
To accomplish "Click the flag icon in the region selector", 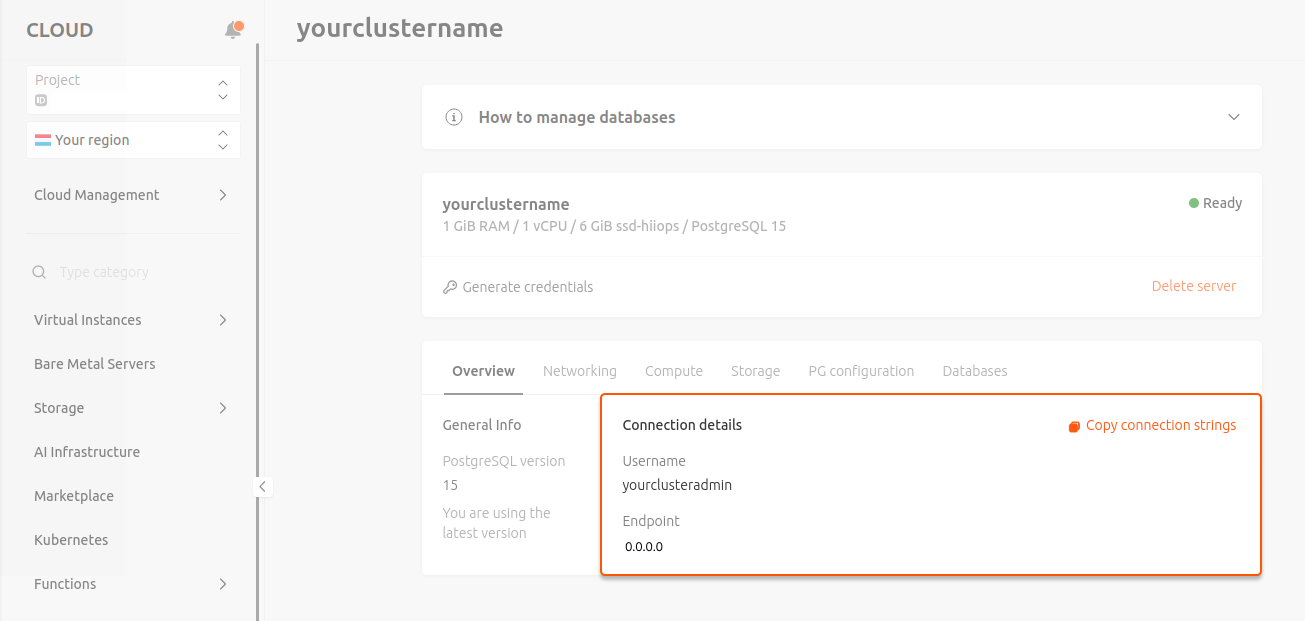I will point(42,139).
